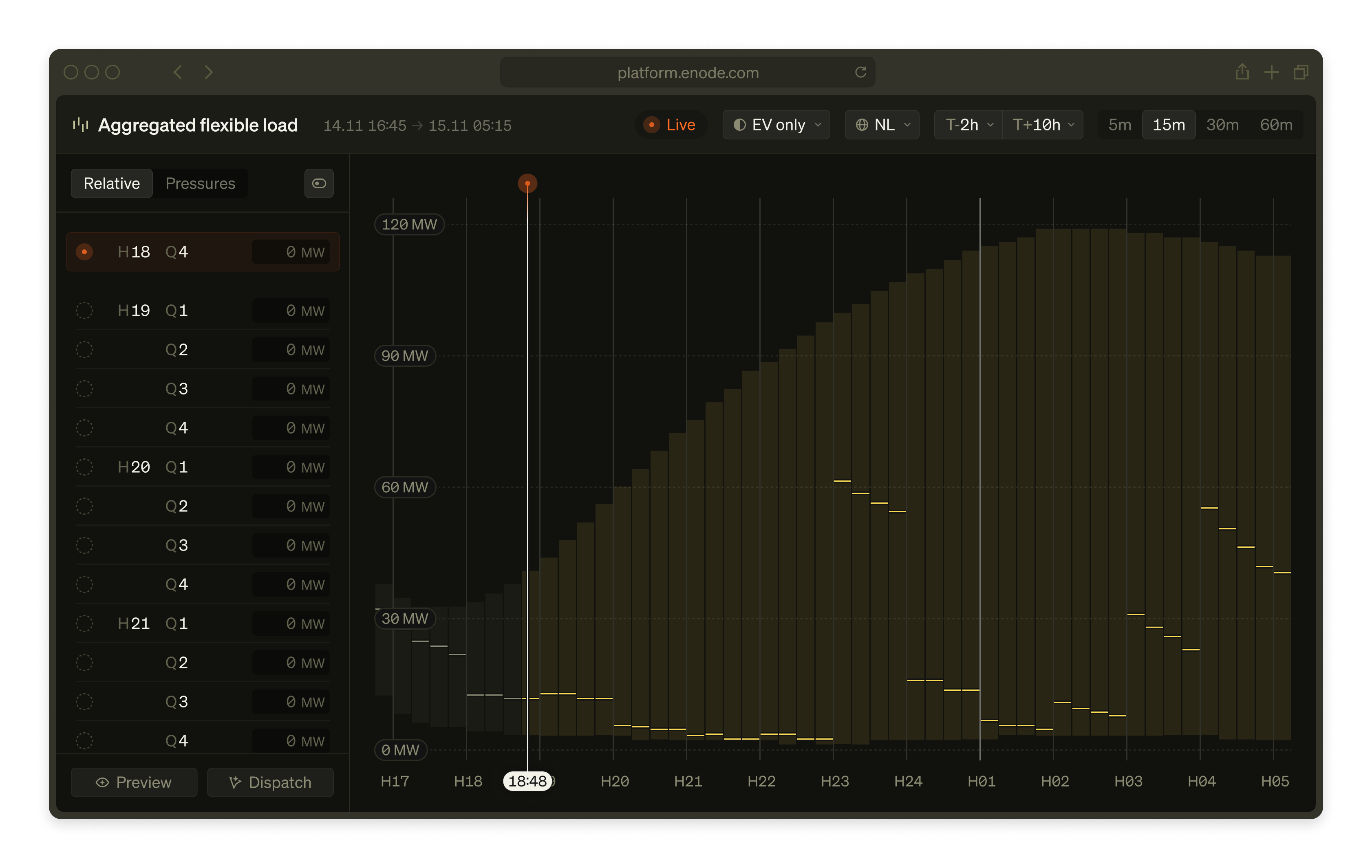
Task: Switch to the Pressures tab
Action: (x=200, y=183)
